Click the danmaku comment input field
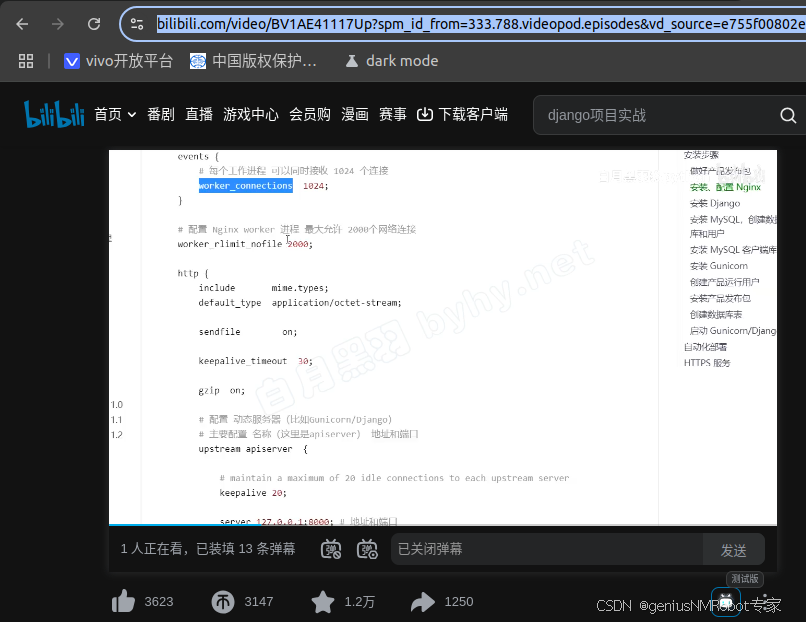The width and height of the screenshot is (806, 622). [545, 549]
